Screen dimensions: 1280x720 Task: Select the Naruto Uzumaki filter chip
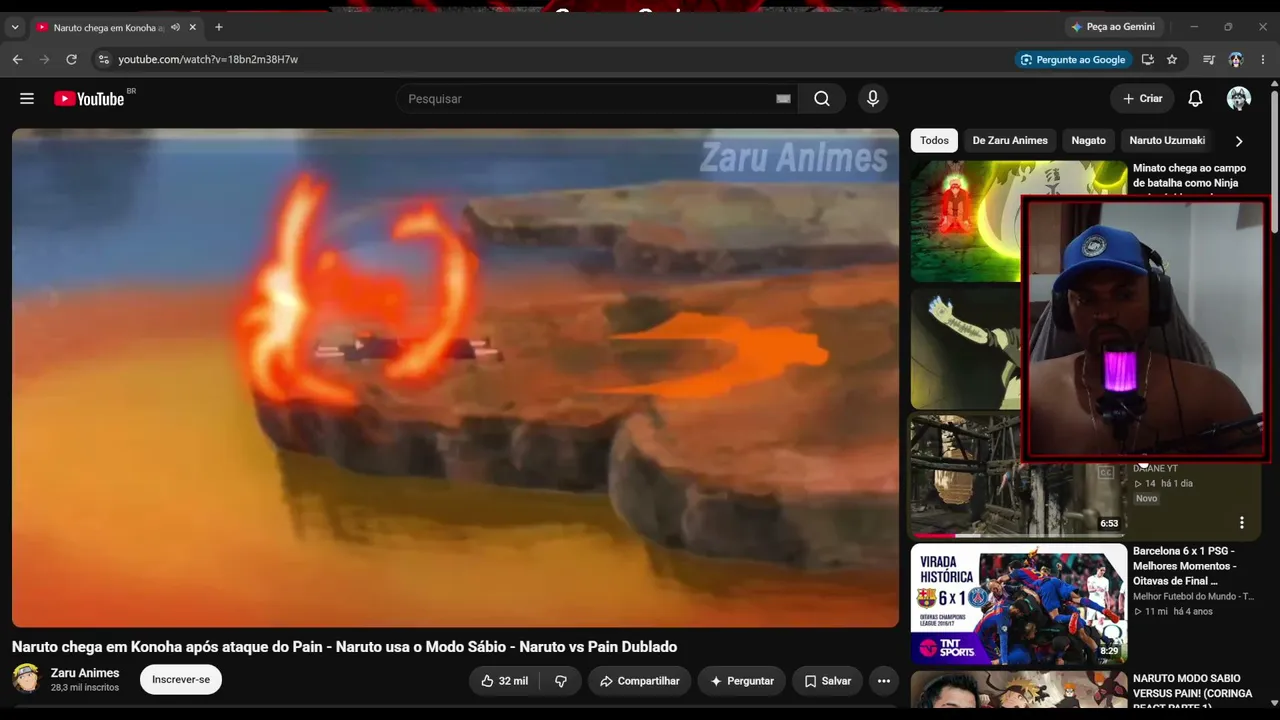(x=1167, y=141)
